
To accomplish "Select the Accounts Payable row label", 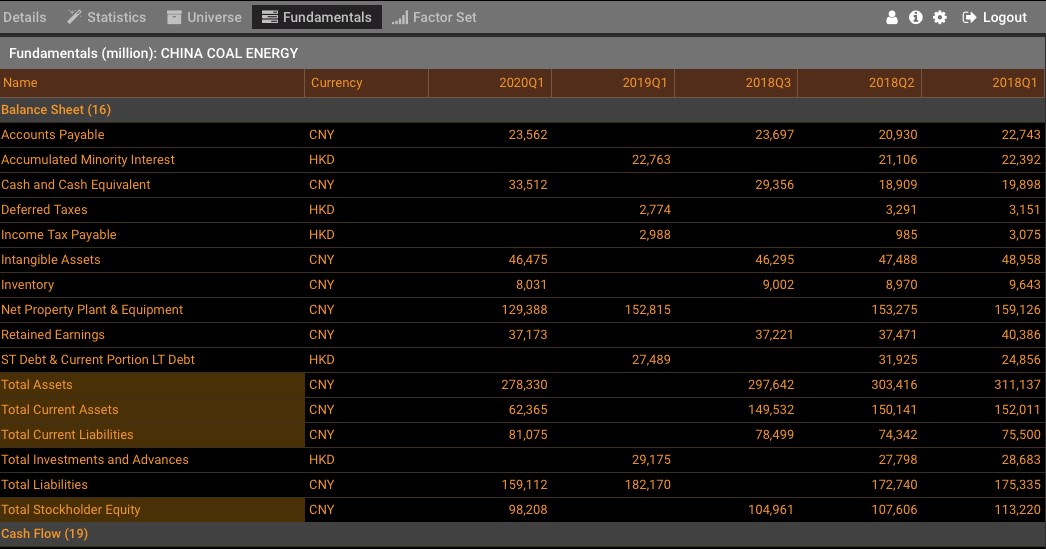I will 53,135.
